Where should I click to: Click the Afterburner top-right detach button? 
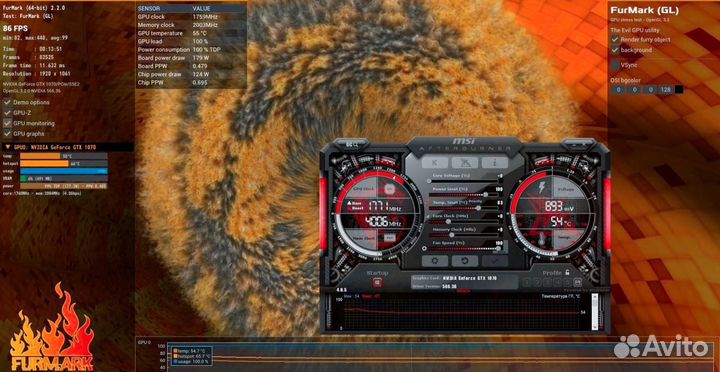pyautogui.click(x=578, y=144)
